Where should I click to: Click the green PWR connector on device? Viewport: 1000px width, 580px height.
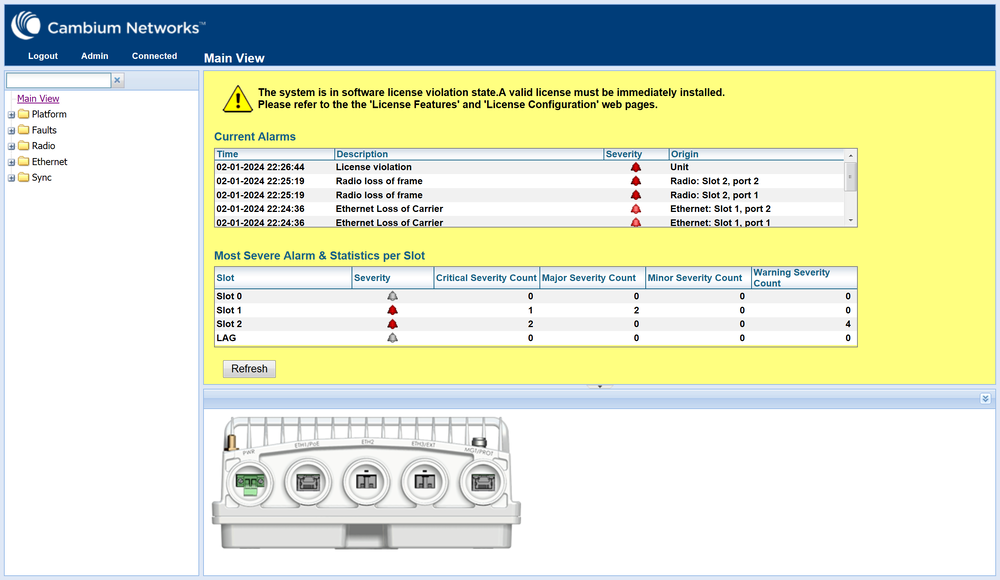pyautogui.click(x=246, y=481)
